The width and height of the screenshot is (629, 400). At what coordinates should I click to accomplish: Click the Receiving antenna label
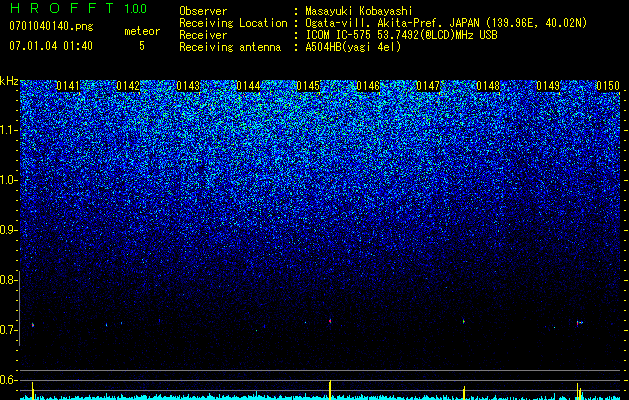coord(230,47)
